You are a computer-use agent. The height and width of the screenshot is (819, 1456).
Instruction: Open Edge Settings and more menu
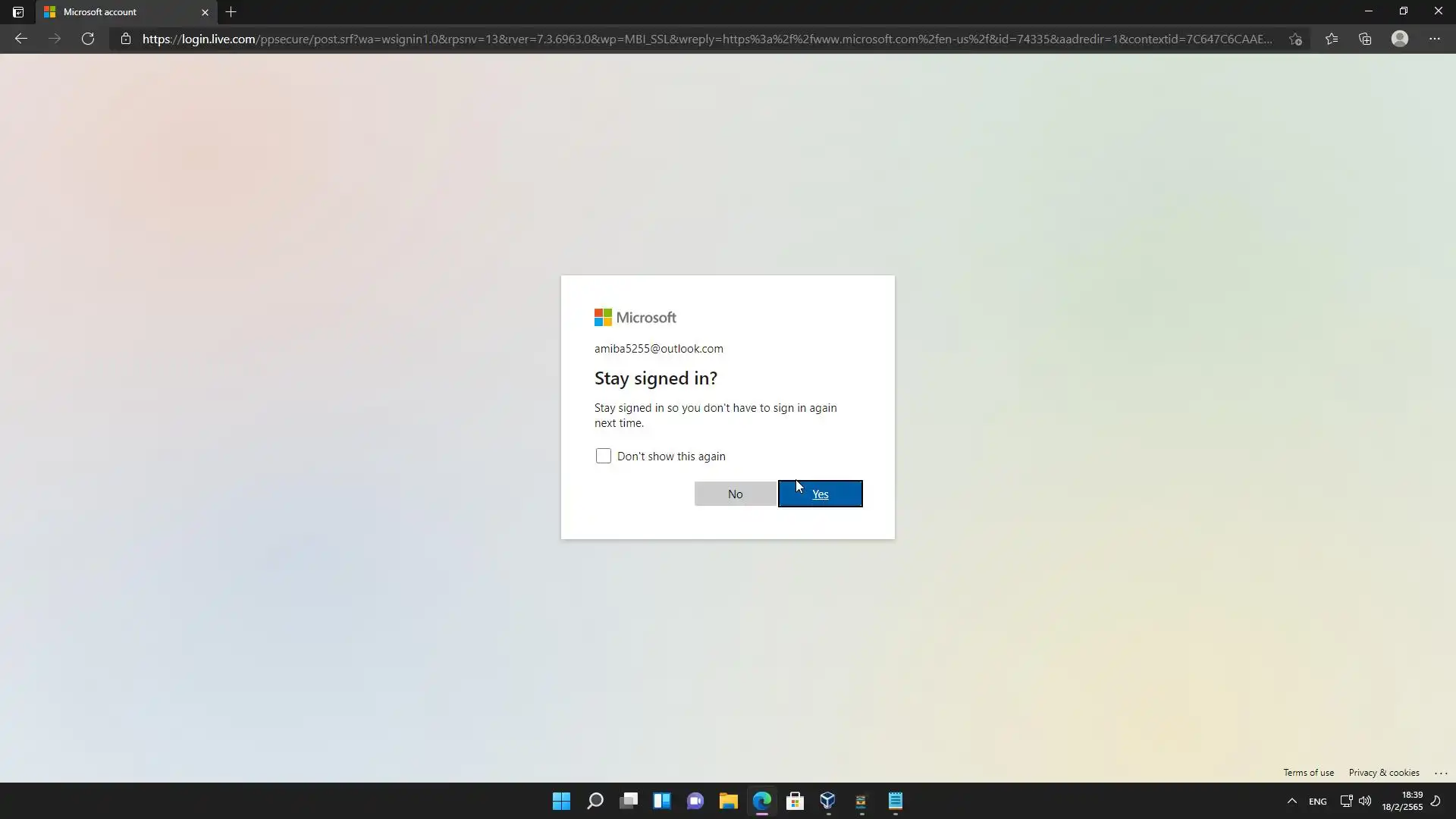point(1435,39)
